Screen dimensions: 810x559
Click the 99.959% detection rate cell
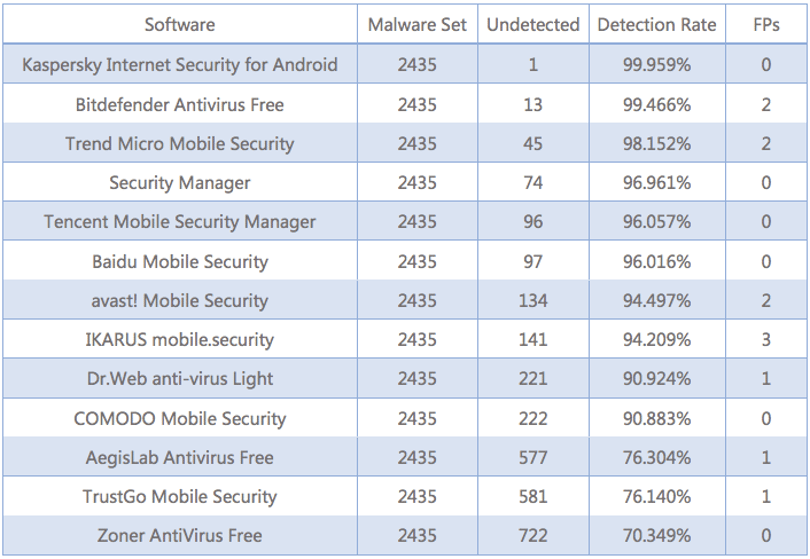pyautogui.click(x=657, y=64)
